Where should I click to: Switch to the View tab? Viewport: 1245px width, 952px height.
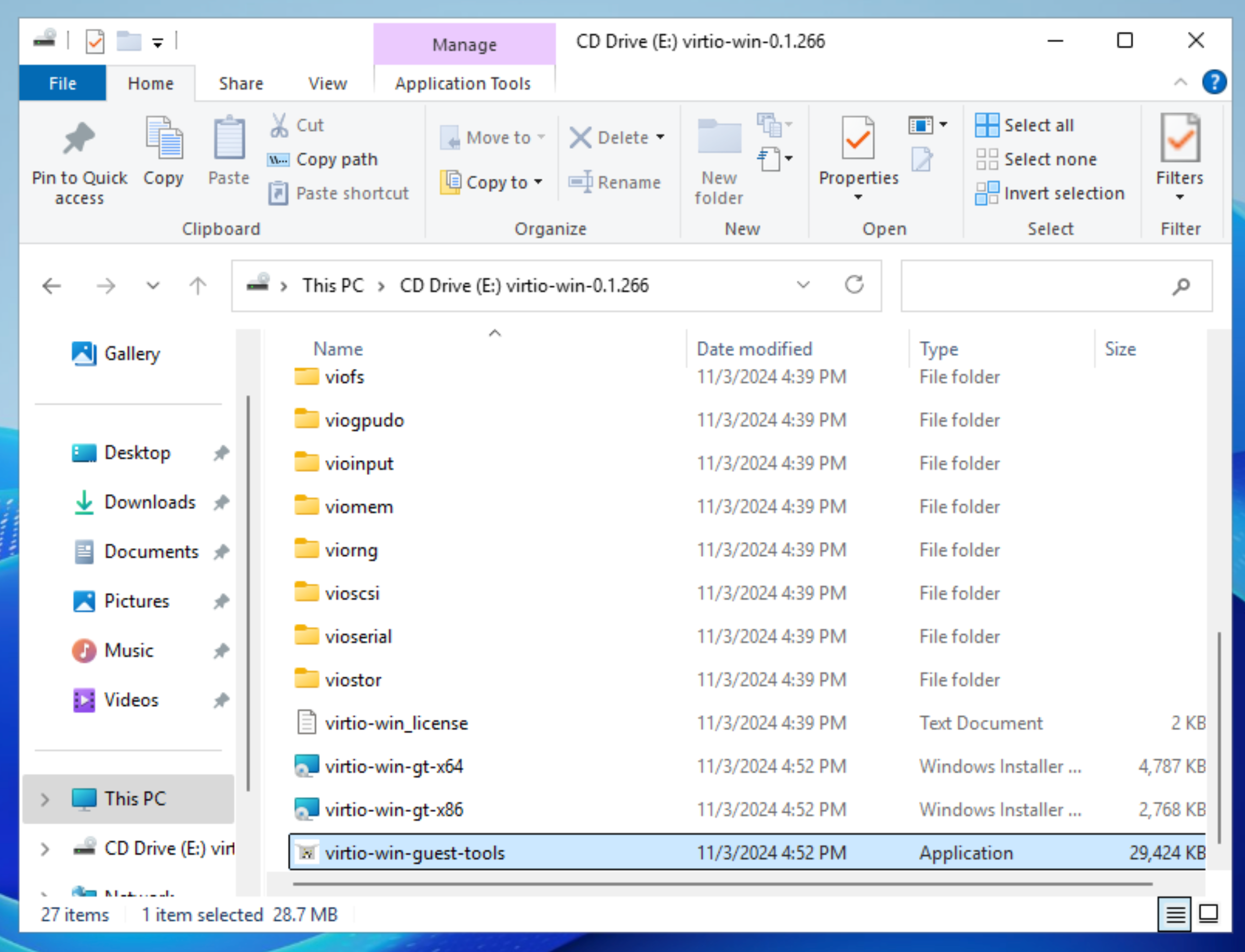point(328,83)
